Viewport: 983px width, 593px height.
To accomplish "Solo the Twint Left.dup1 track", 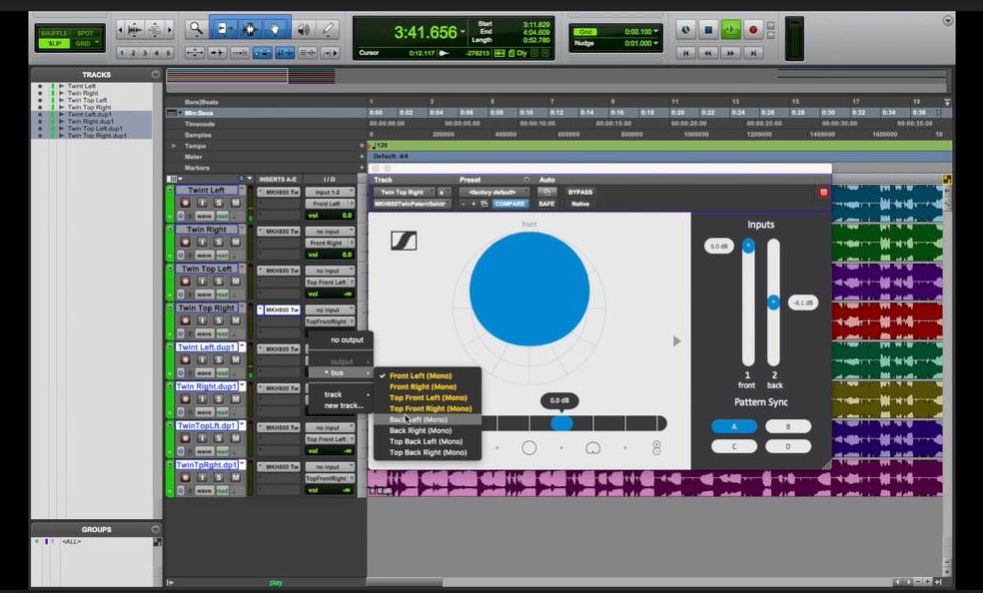I will [x=219, y=360].
